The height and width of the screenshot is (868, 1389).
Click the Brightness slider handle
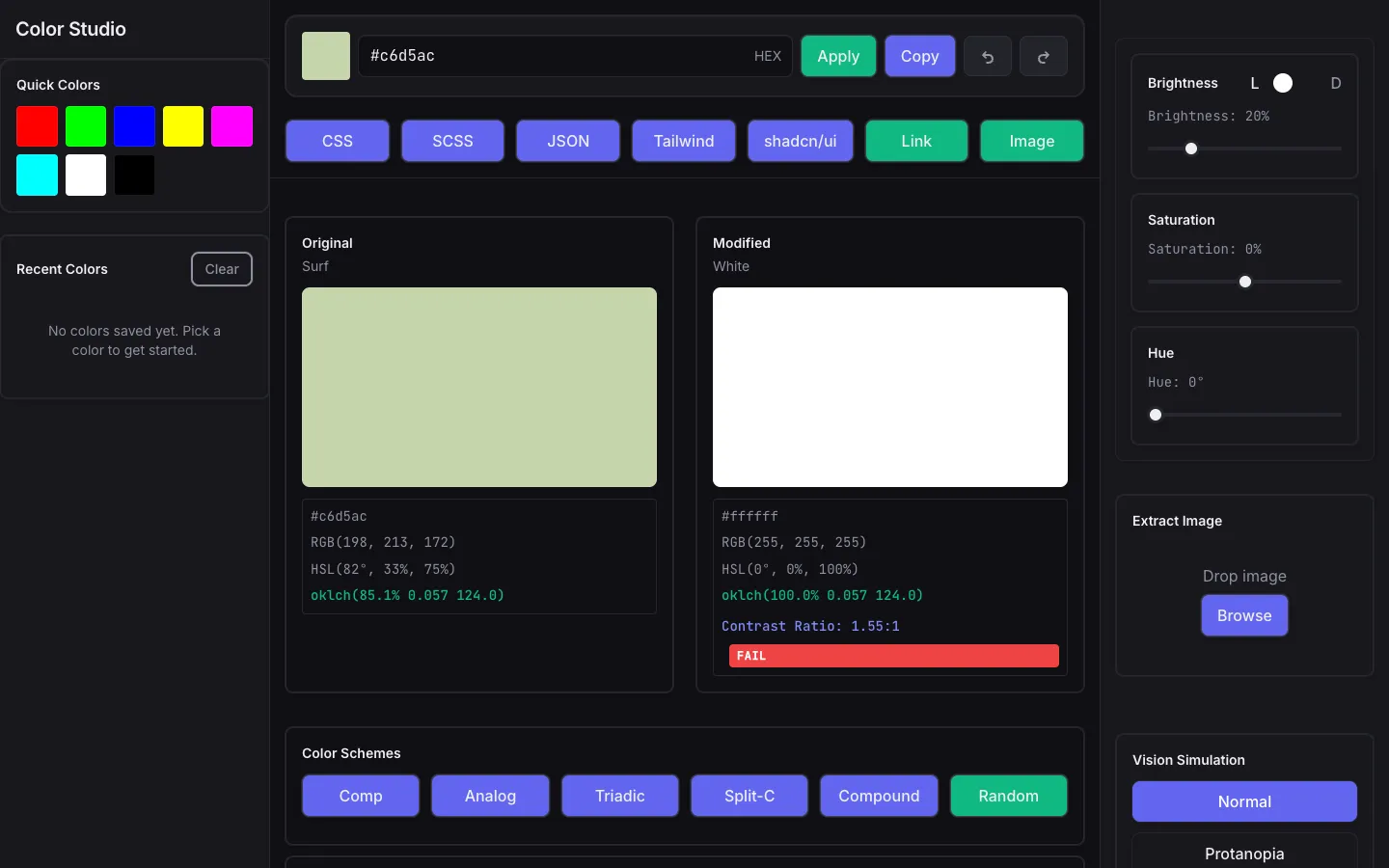click(x=1191, y=149)
